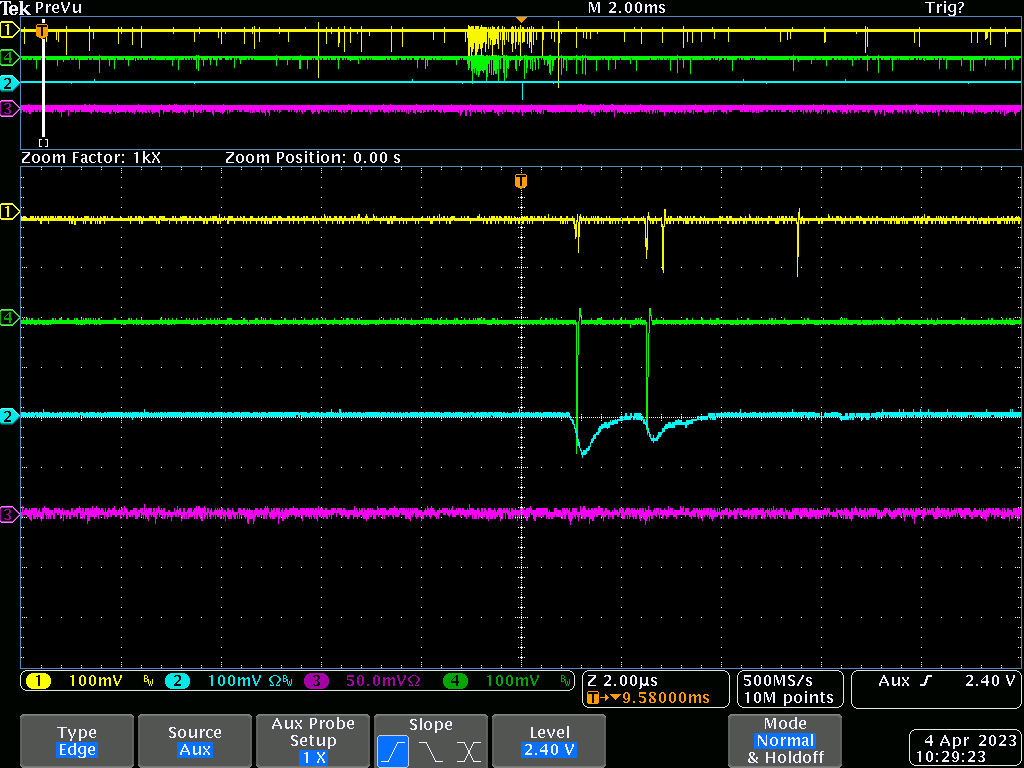Click channel 1 yellow ground marker in main graticule

pos(10,212)
